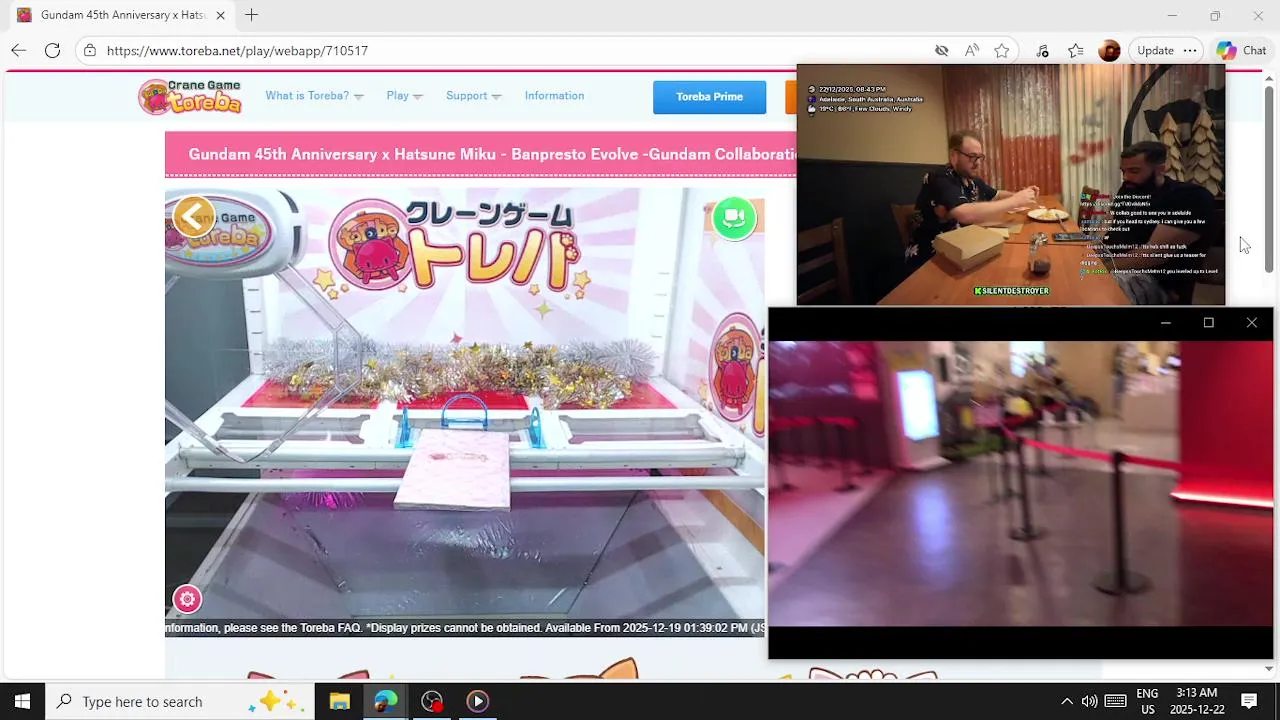Image resolution: width=1280 pixels, height=720 pixels.
Task: Switch the ENG US input language
Action: [x=1147, y=701]
